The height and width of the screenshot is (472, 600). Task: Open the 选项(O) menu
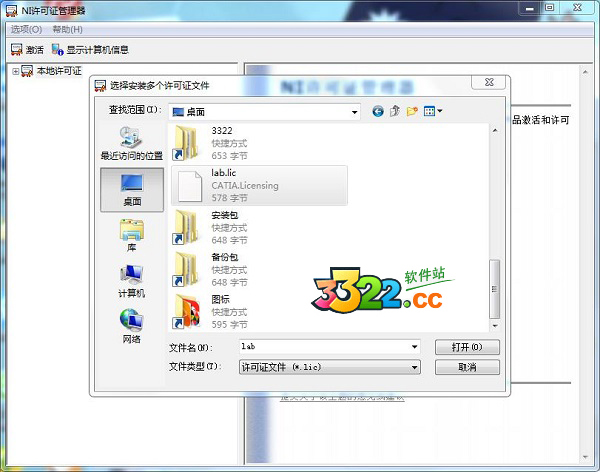pyautogui.click(x=26, y=29)
